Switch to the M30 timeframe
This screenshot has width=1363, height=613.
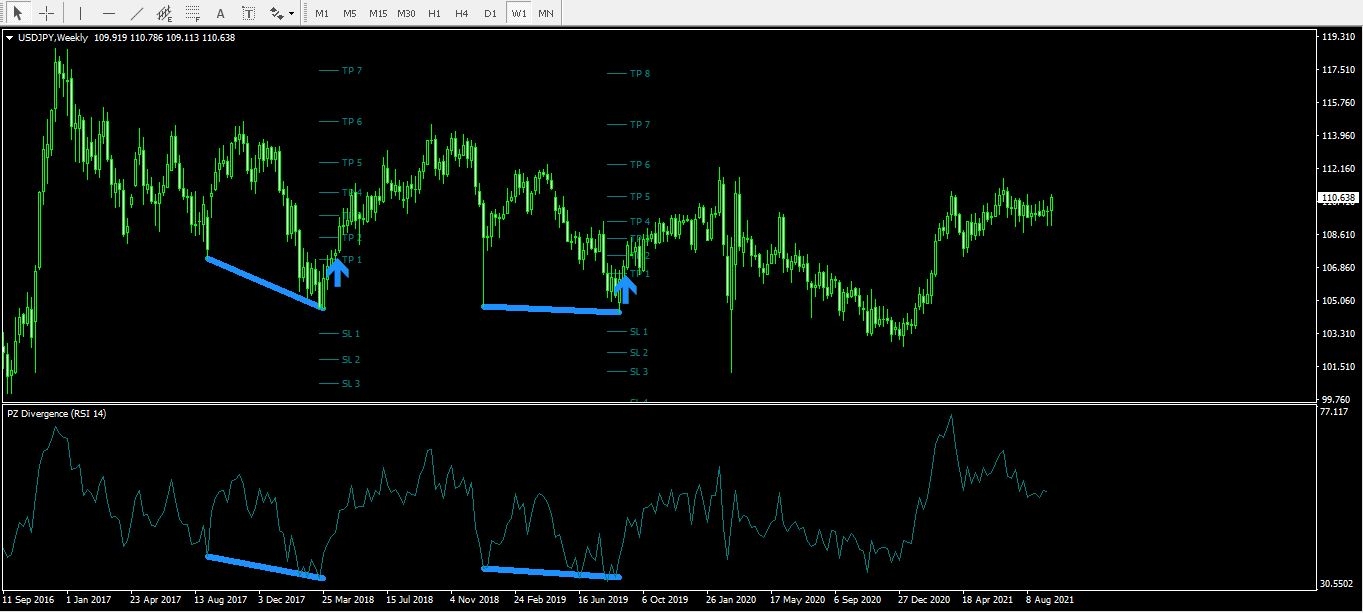click(406, 14)
